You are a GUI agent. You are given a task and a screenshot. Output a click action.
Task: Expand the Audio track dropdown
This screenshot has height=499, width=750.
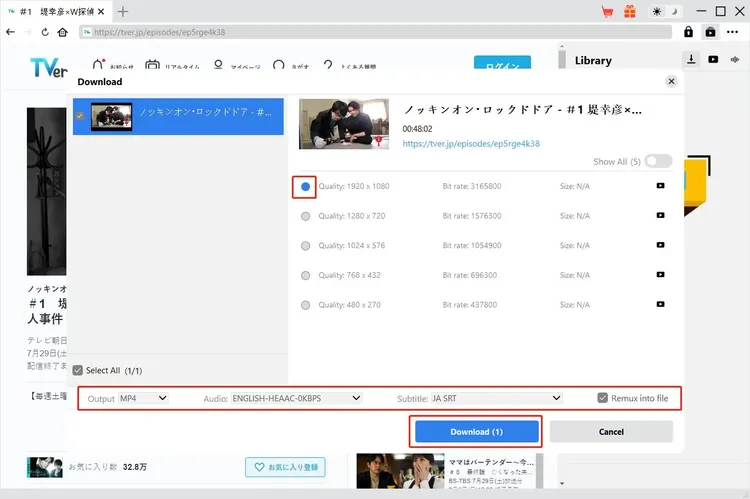[x=295, y=398]
